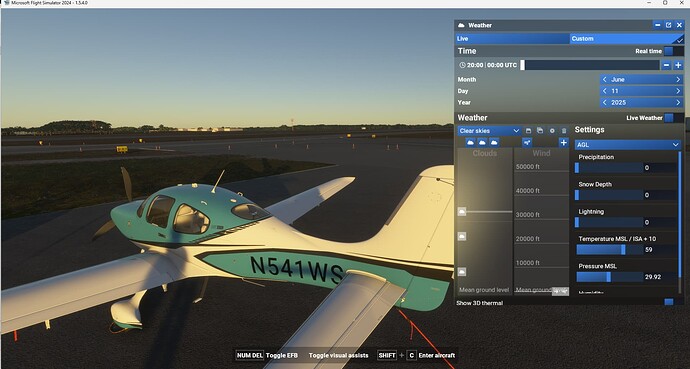Viewport: 690px width, 369px height.
Task: Click the wind layer icon above Wind
Action: tap(527, 142)
